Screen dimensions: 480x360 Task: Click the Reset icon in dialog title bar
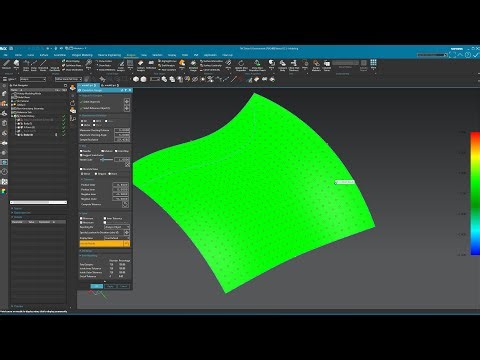[x=122, y=90]
